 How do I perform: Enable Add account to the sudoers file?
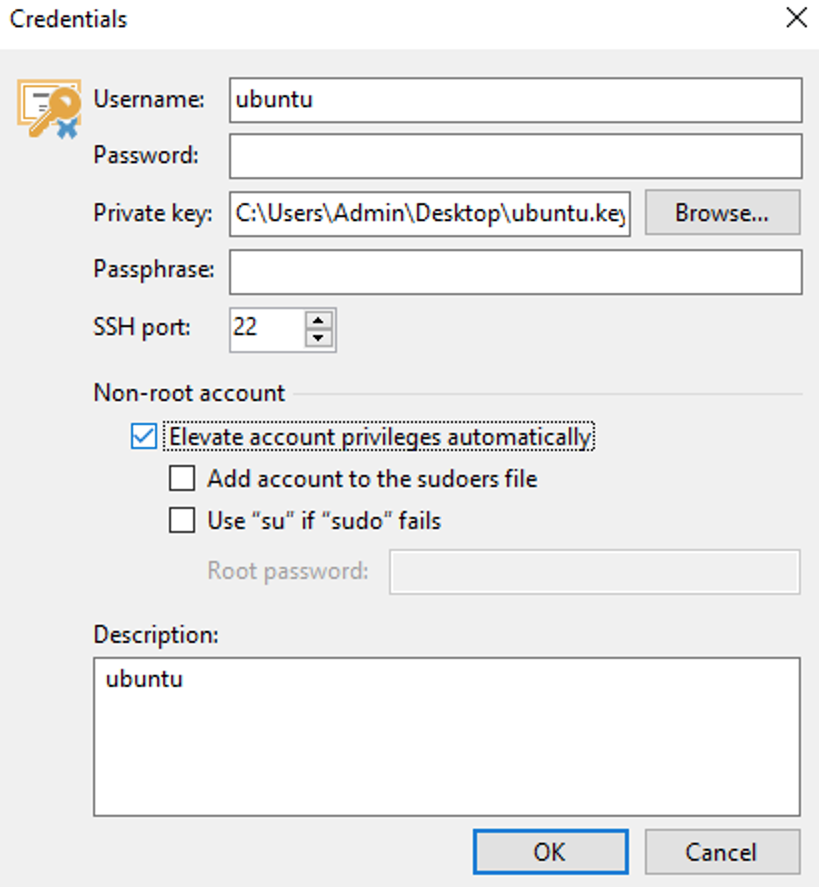pyautogui.click(x=182, y=479)
